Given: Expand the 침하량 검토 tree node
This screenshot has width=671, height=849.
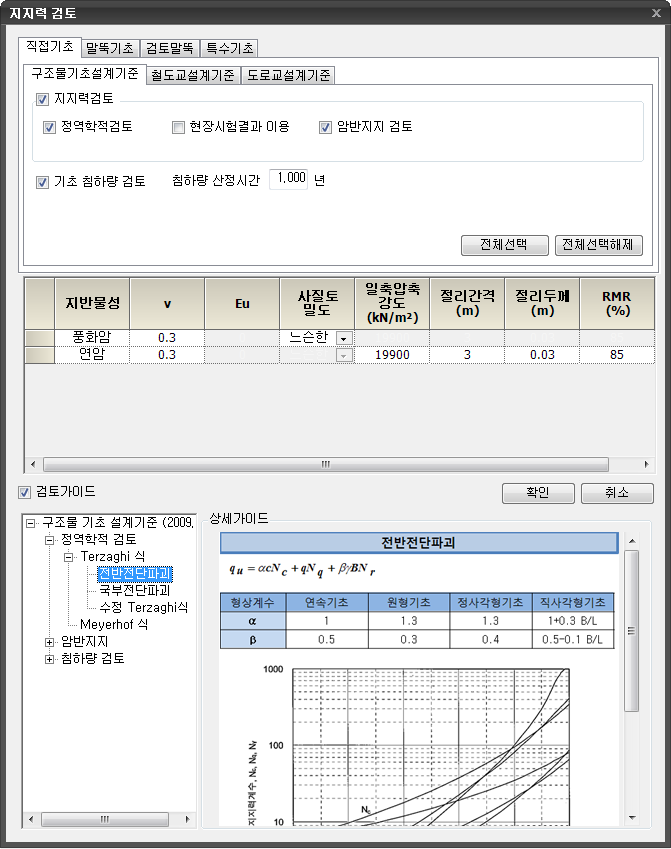Looking at the screenshot, I should tap(51, 659).
